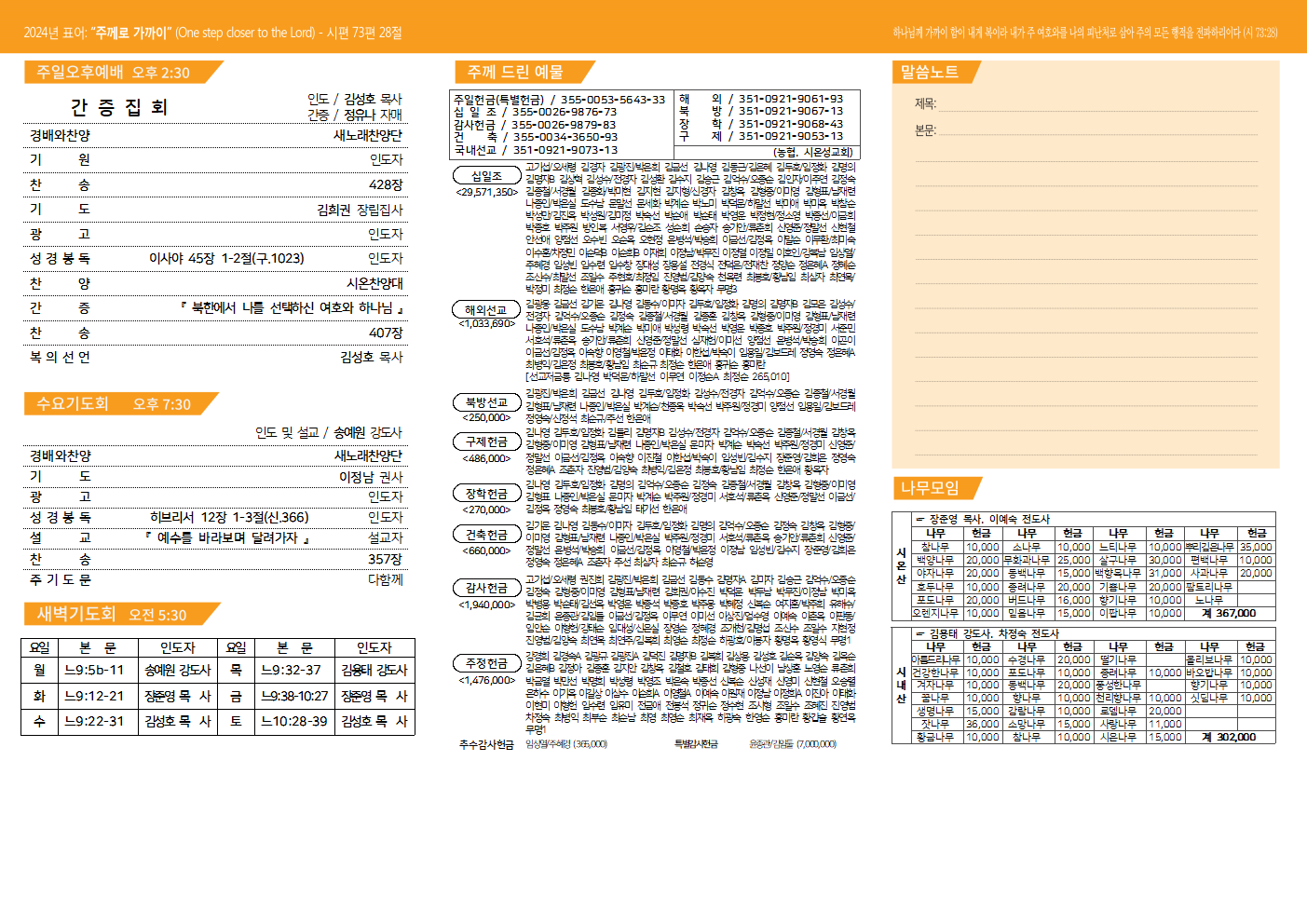Click the '주정헌금' offering label
1307x924 pixels.
tap(486, 663)
